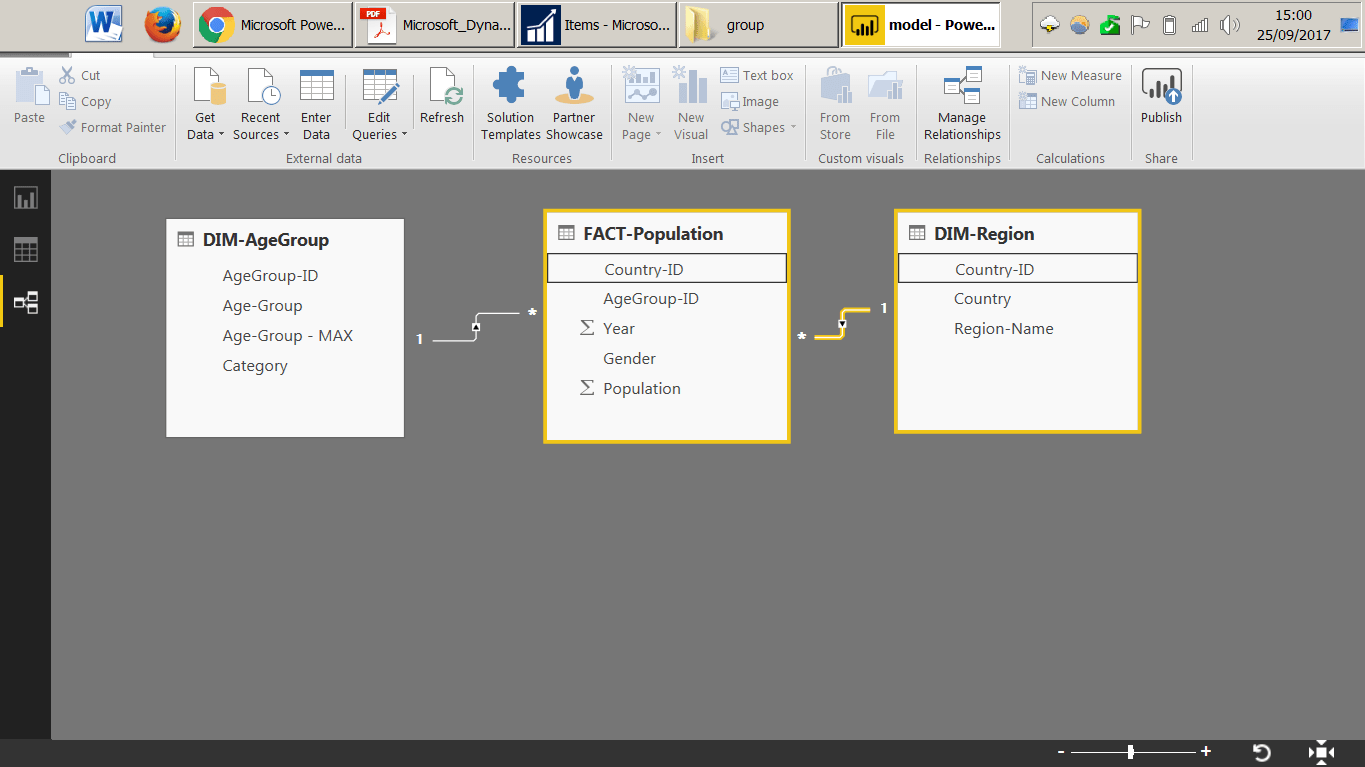
Task: Open the Report view from sidebar
Action: 25,197
